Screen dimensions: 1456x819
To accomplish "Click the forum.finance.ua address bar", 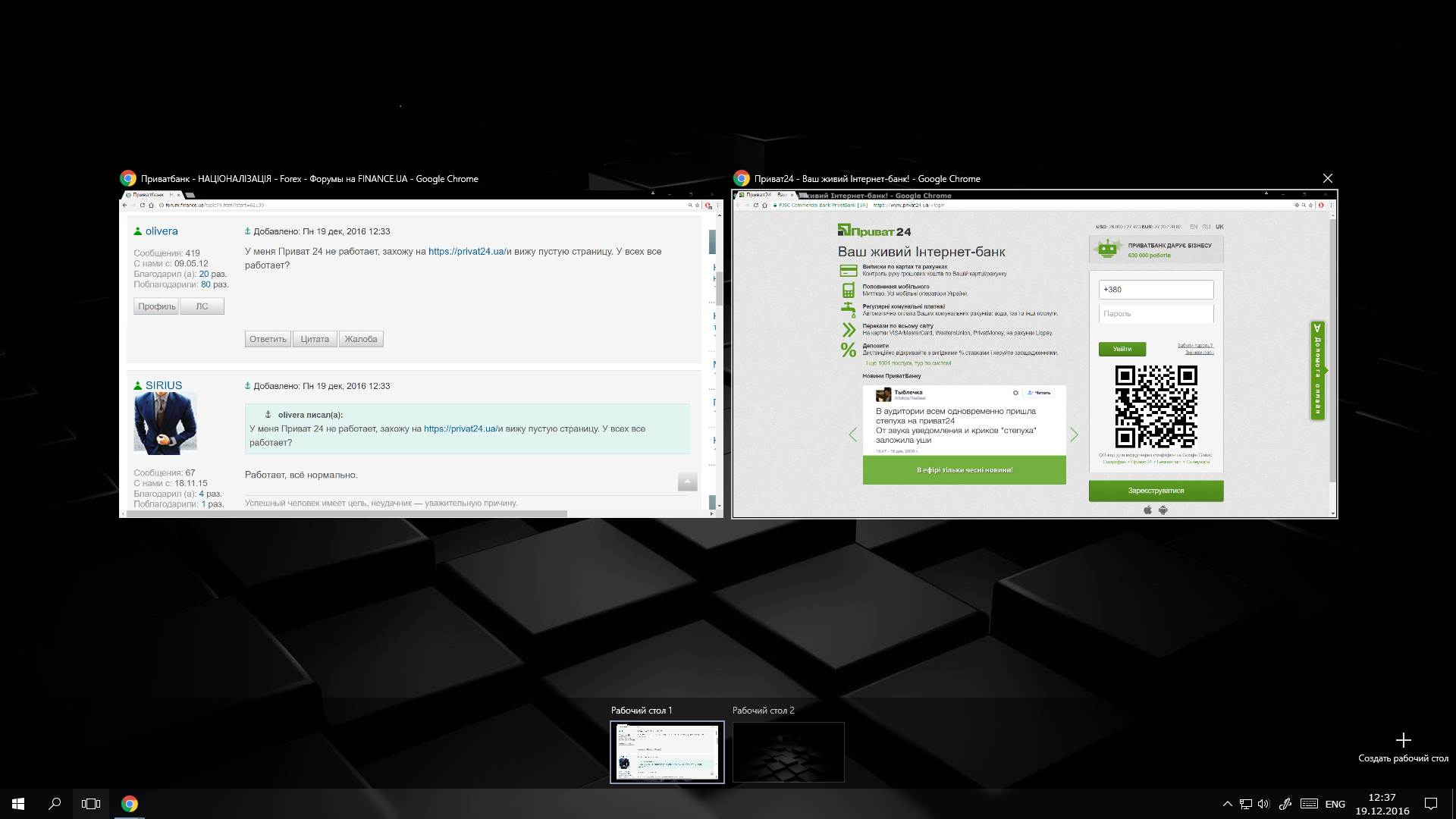I will click(421, 205).
